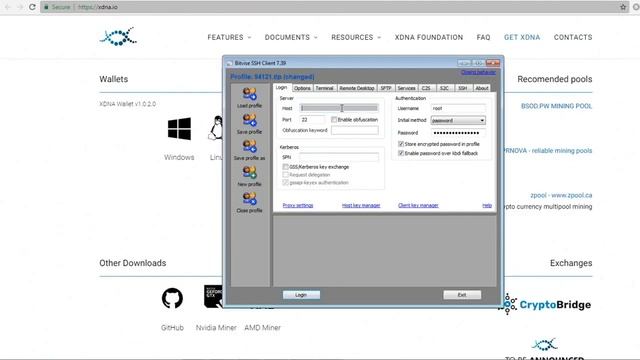
Task: Toggle Enable obfuscation checkbox
Action: pyautogui.click(x=334, y=120)
